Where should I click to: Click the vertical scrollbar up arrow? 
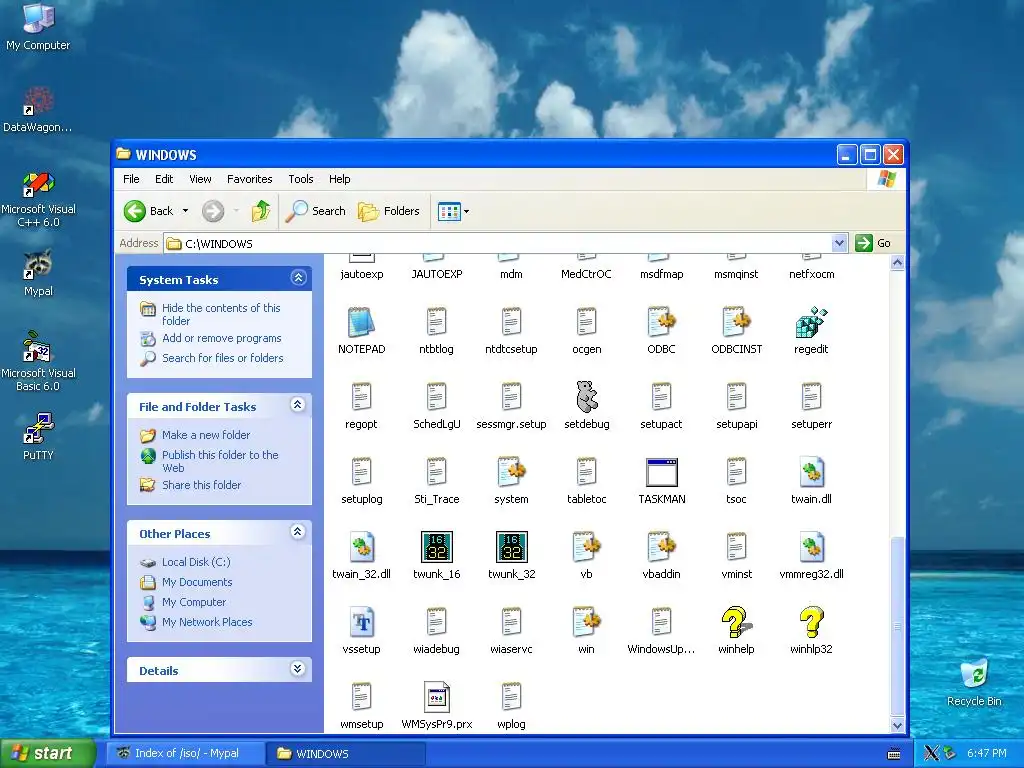897,263
